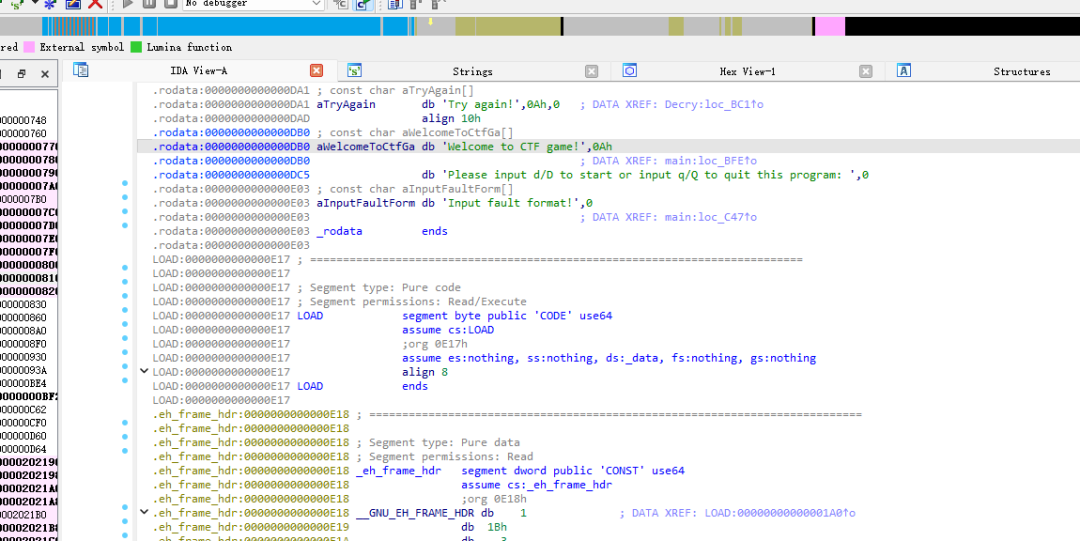This screenshot has width=1080, height=541.
Task: Switch to the Strings tab
Action: (472, 71)
